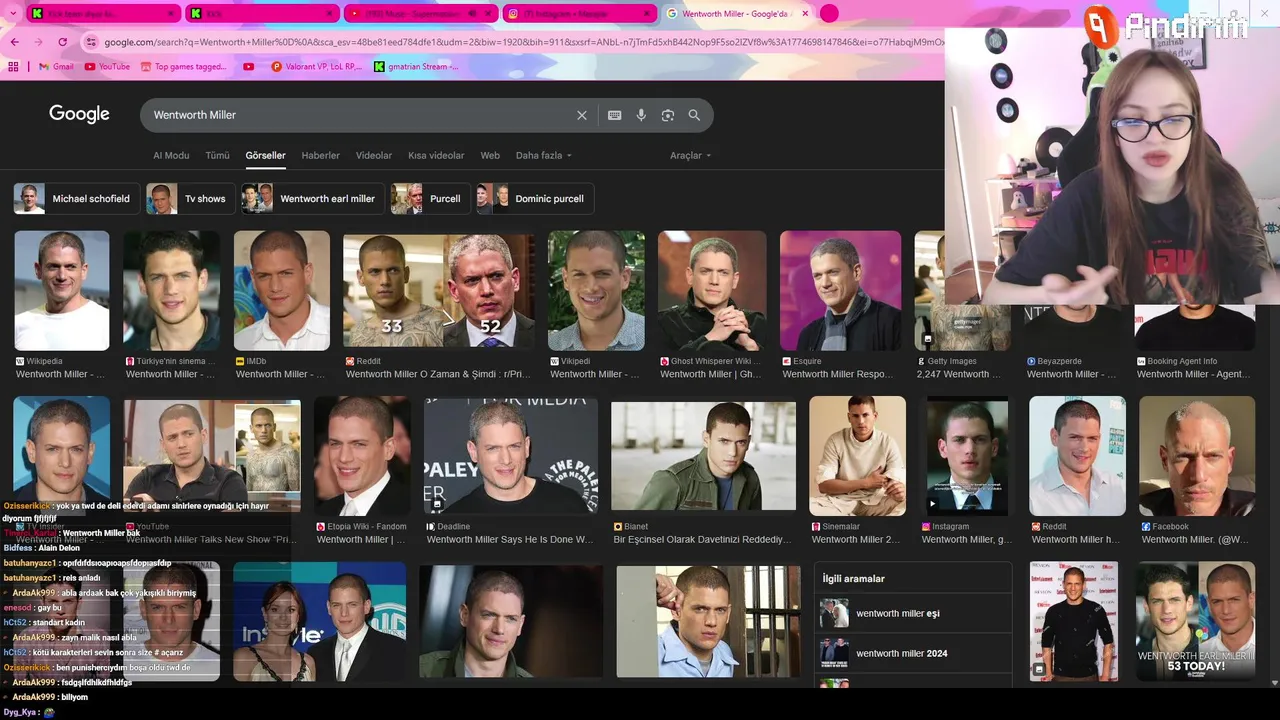Open the Instagram video result thumbnail
The height and width of the screenshot is (720, 1280).
coord(967,456)
